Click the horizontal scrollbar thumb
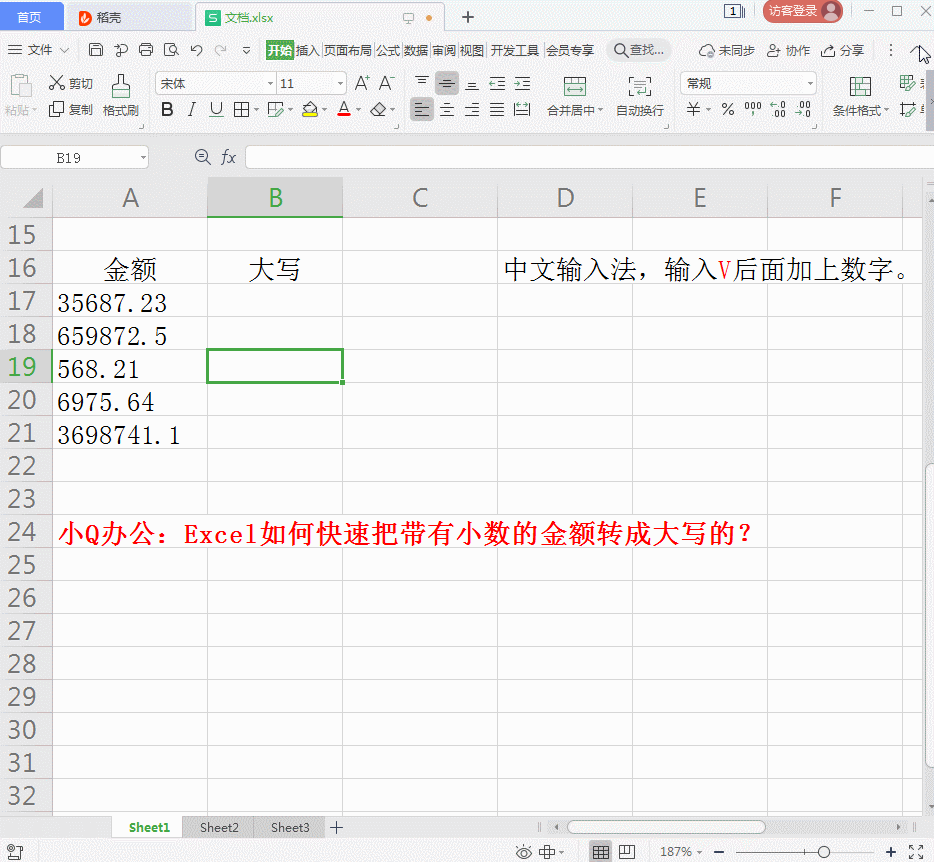This screenshot has width=934, height=862. click(666, 827)
